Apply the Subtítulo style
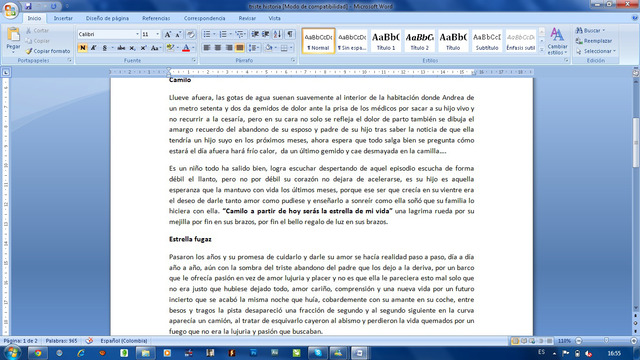This screenshot has height=360, width=640. click(487, 41)
